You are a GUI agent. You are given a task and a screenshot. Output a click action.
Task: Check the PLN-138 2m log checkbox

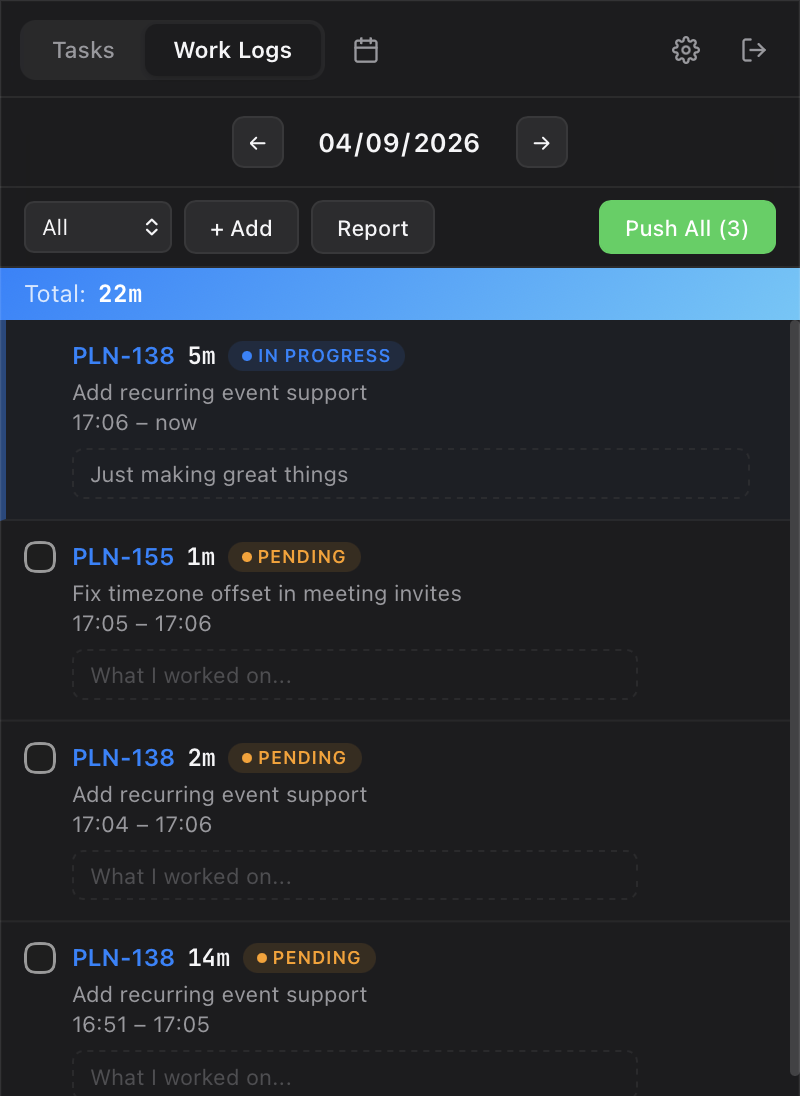click(x=40, y=758)
